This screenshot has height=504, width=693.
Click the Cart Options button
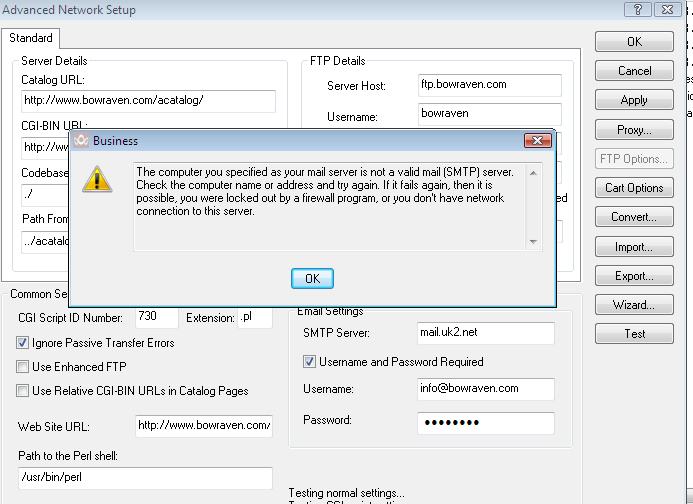634,188
